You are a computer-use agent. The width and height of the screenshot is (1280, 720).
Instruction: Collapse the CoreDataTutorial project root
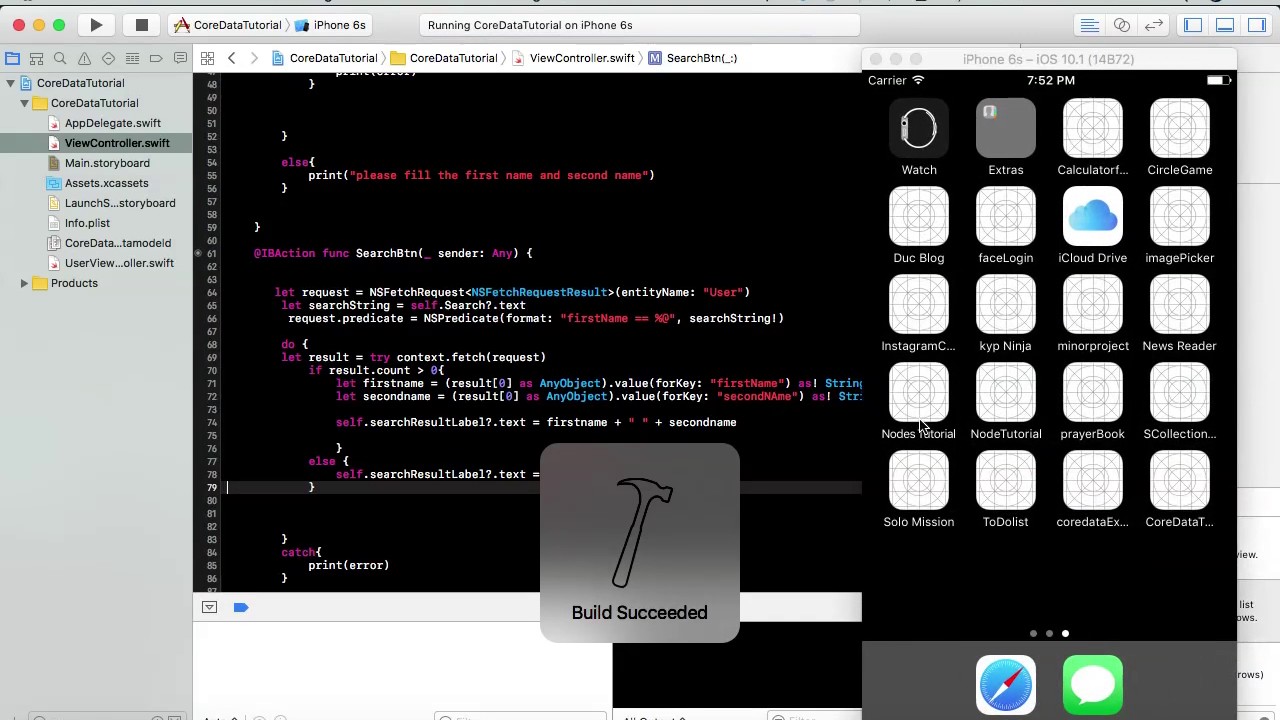pyautogui.click(x=10, y=83)
